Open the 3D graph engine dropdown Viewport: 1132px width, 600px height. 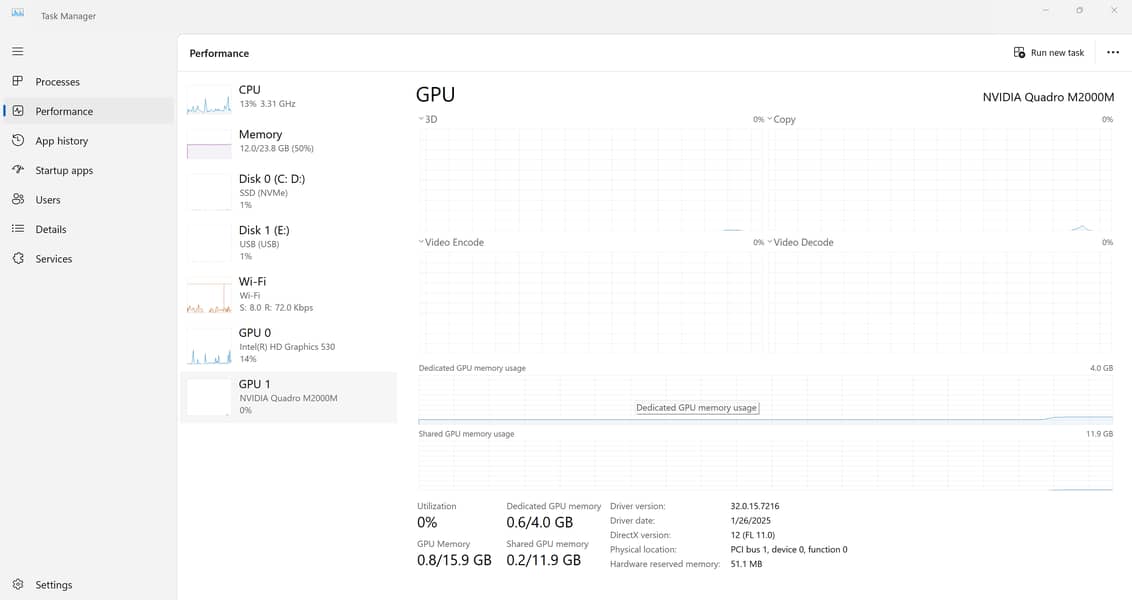[x=427, y=119]
